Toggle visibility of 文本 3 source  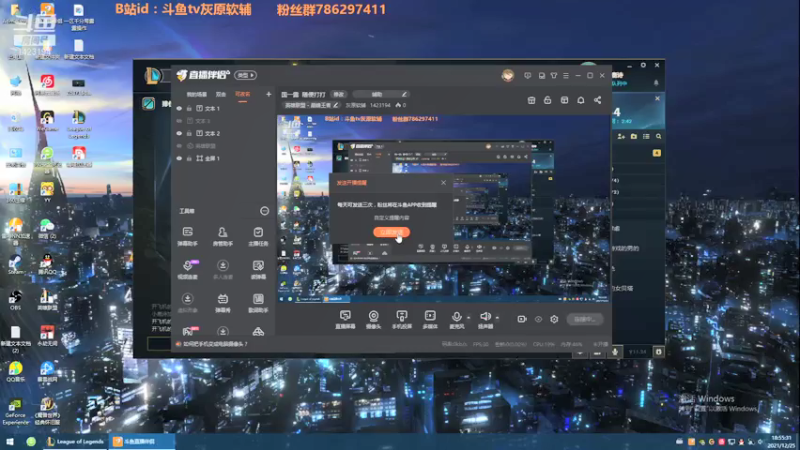click(x=179, y=121)
